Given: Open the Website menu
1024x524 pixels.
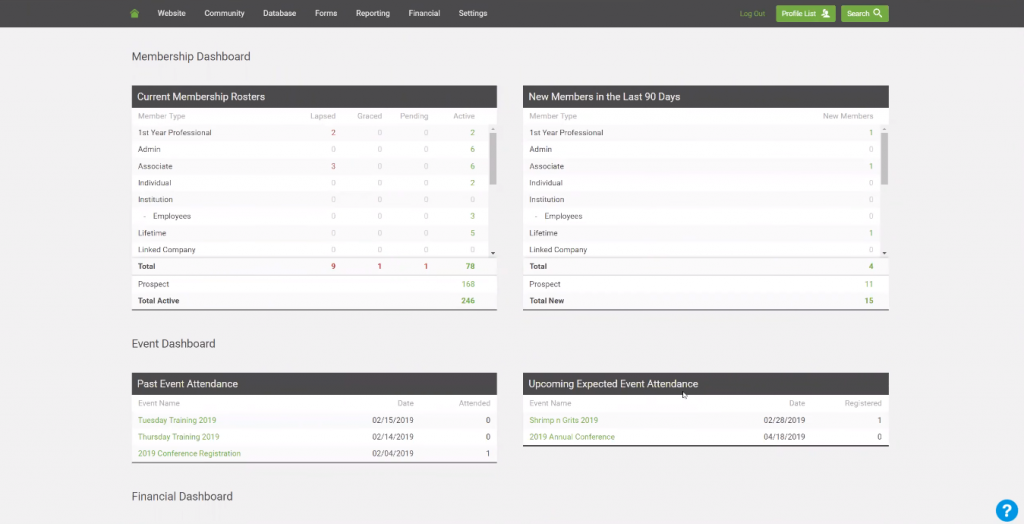Looking at the screenshot, I should 171,13.
